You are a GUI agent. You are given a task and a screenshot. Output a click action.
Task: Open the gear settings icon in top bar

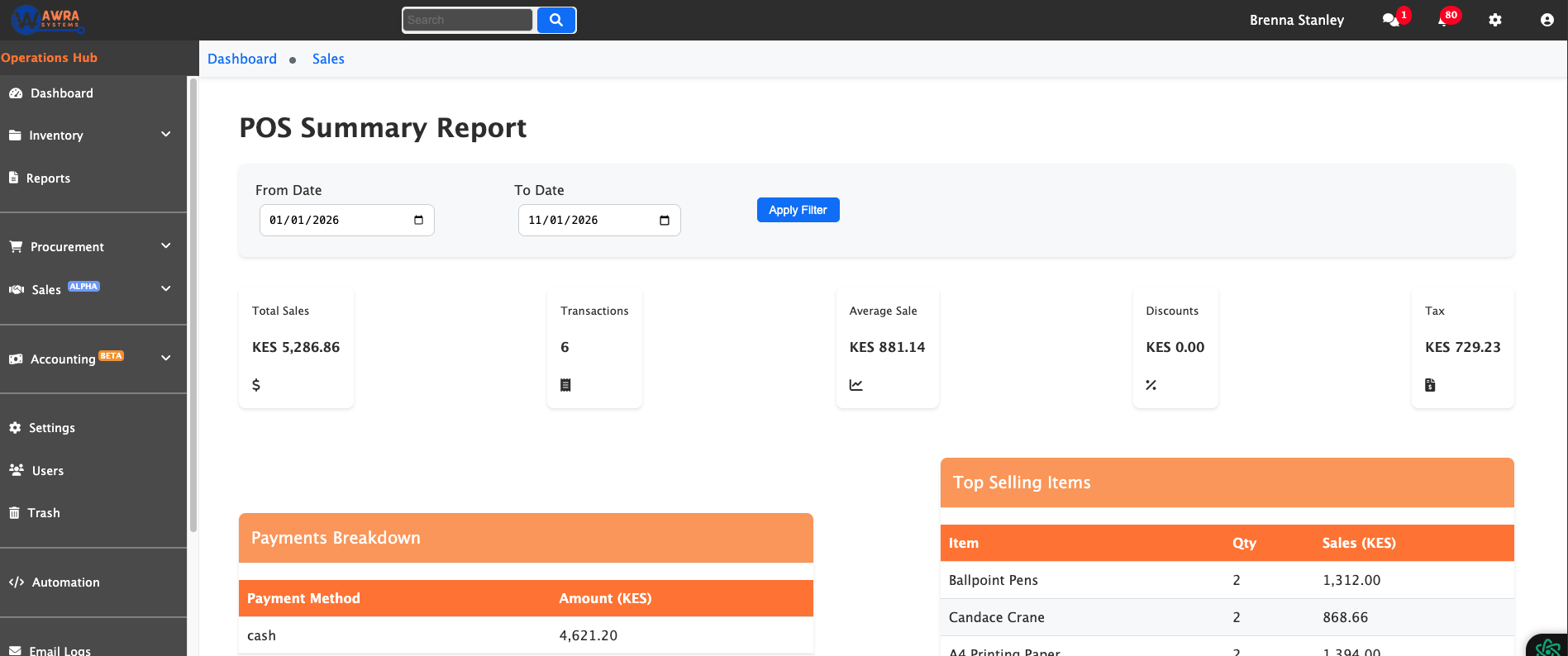click(x=1495, y=20)
